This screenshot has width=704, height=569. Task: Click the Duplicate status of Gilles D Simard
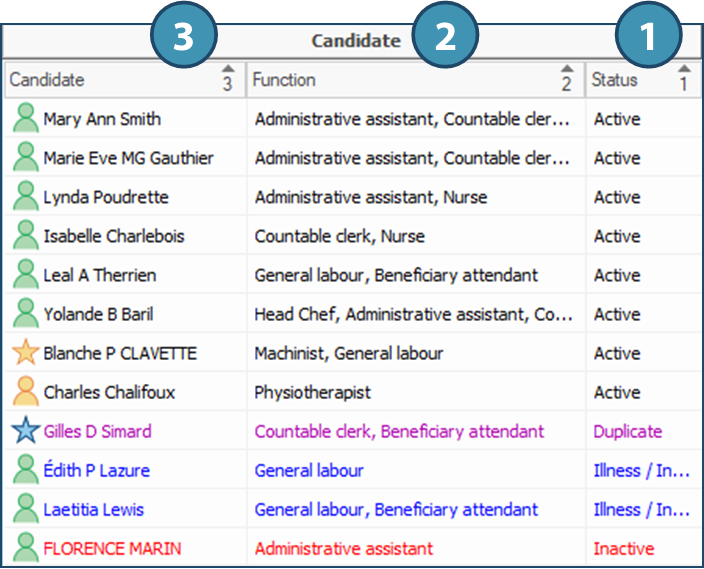click(628, 431)
